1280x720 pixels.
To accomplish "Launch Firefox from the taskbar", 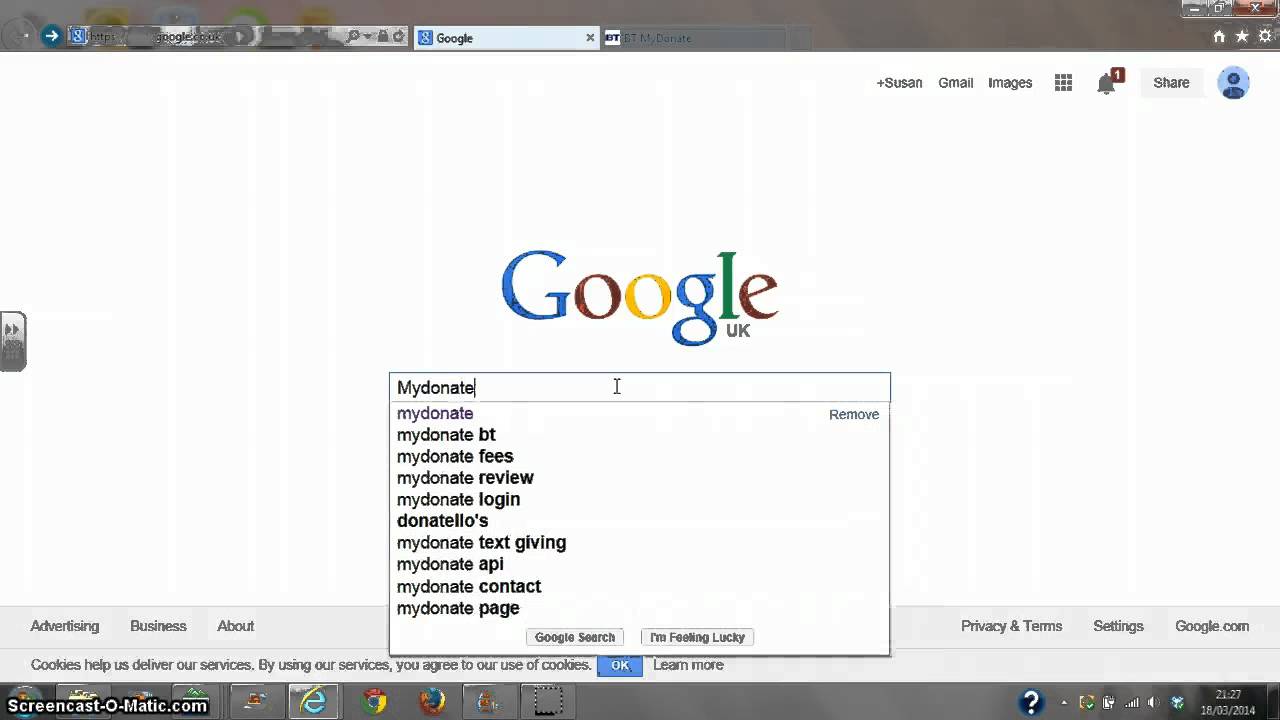I will click(x=432, y=701).
